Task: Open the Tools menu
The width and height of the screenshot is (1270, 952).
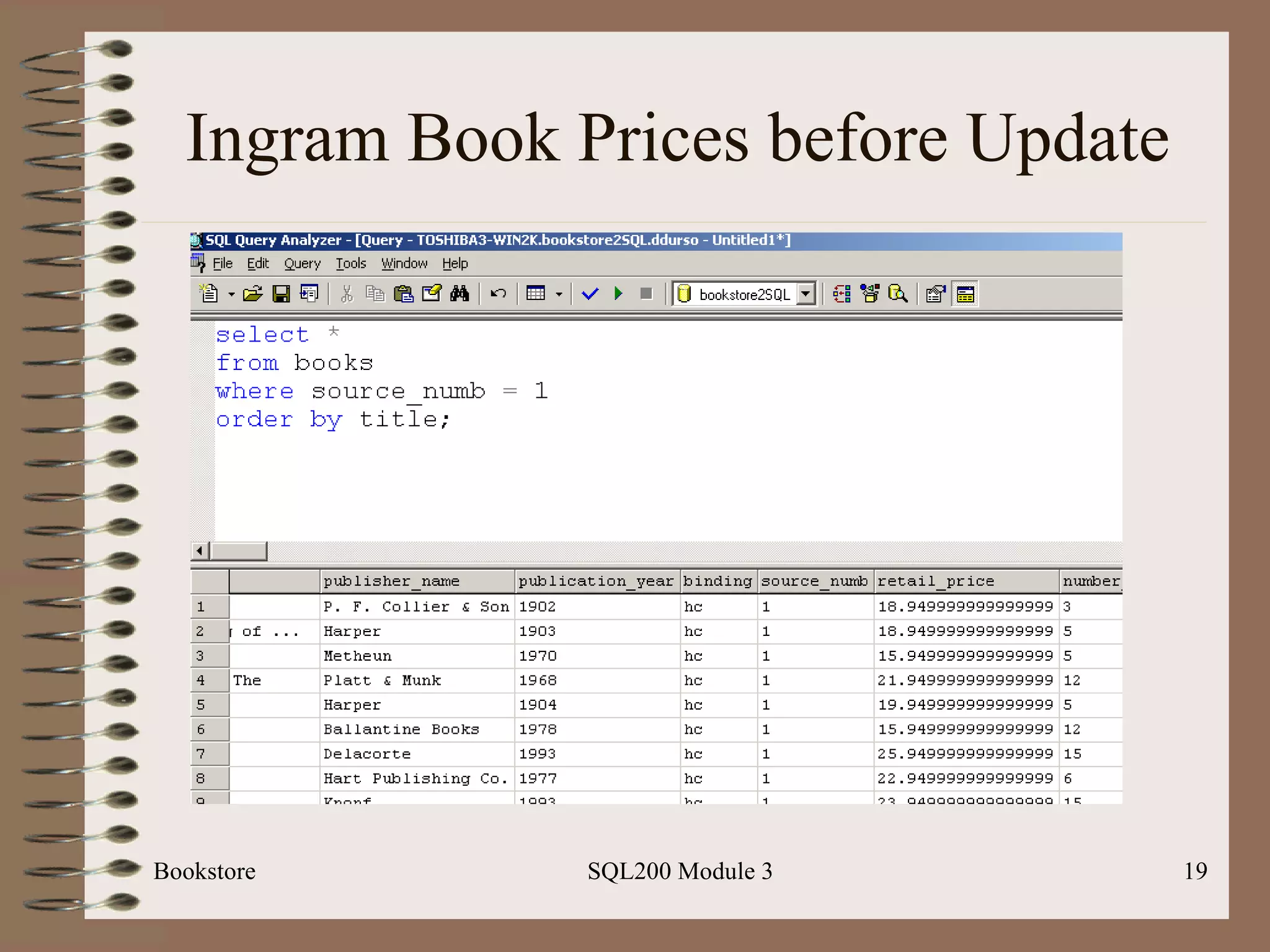Action: [350, 264]
